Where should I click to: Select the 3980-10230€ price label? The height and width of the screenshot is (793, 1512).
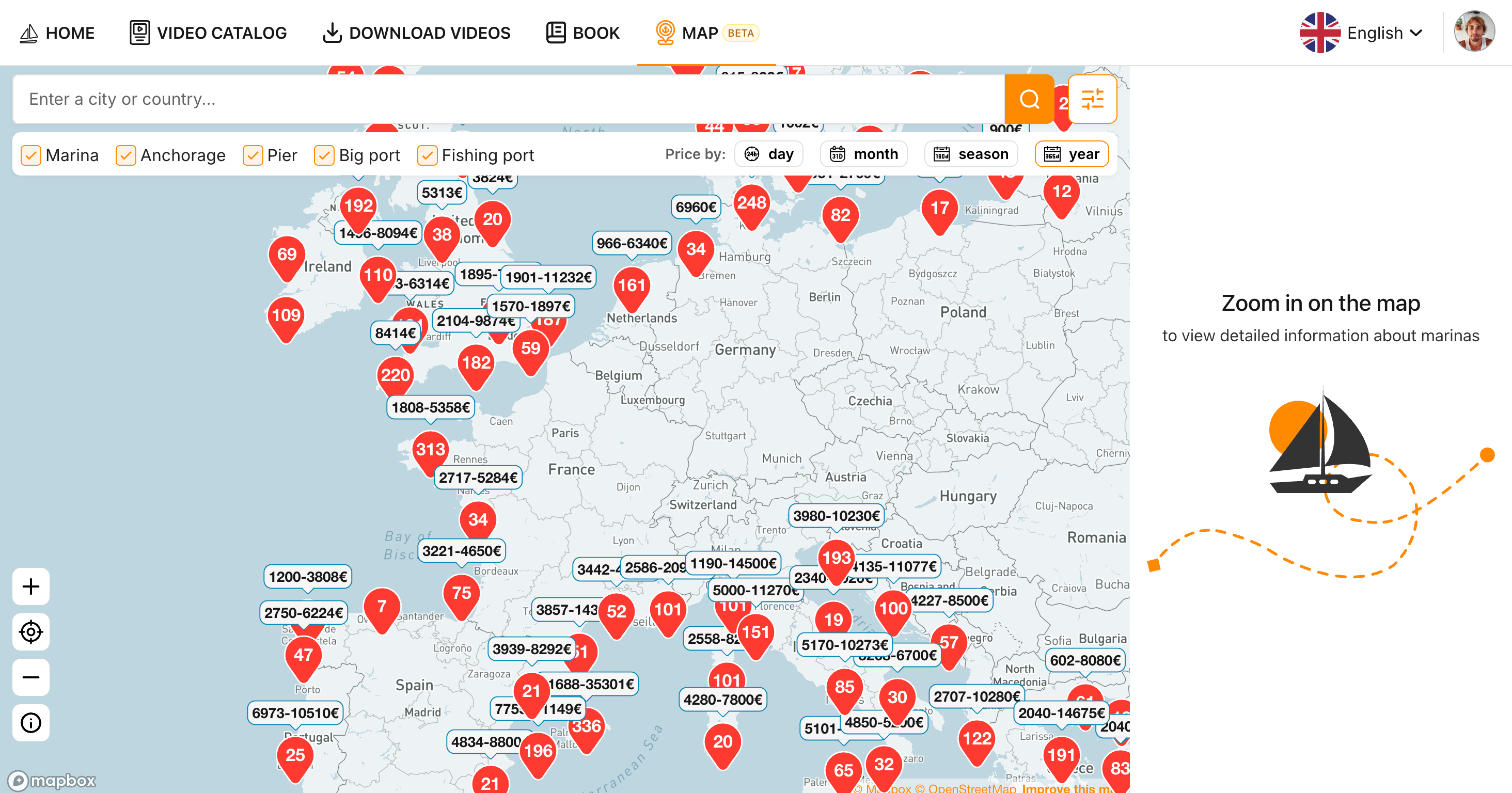[837, 516]
